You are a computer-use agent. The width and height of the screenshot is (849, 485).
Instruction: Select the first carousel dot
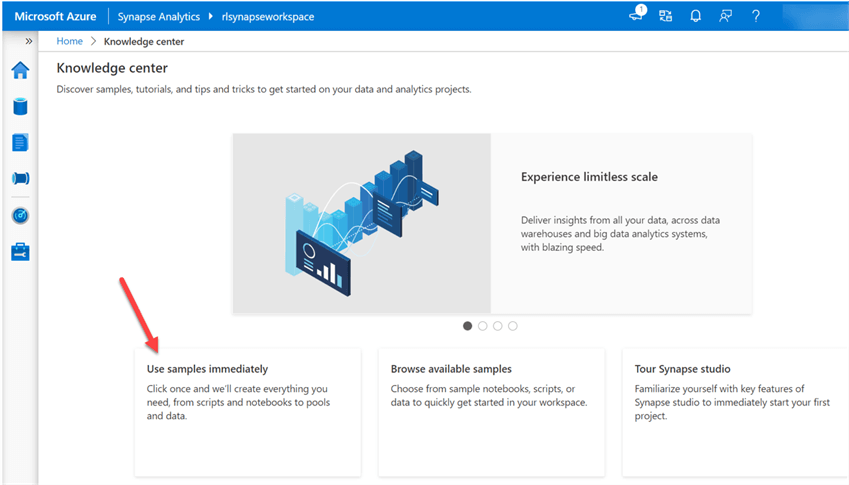click(x=468, y=326)
